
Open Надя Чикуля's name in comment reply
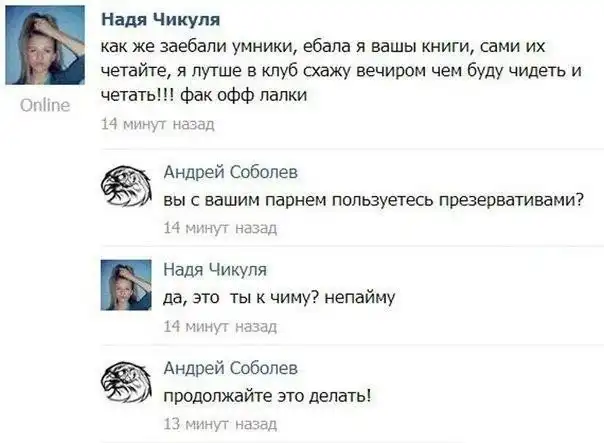pos(215,270)
